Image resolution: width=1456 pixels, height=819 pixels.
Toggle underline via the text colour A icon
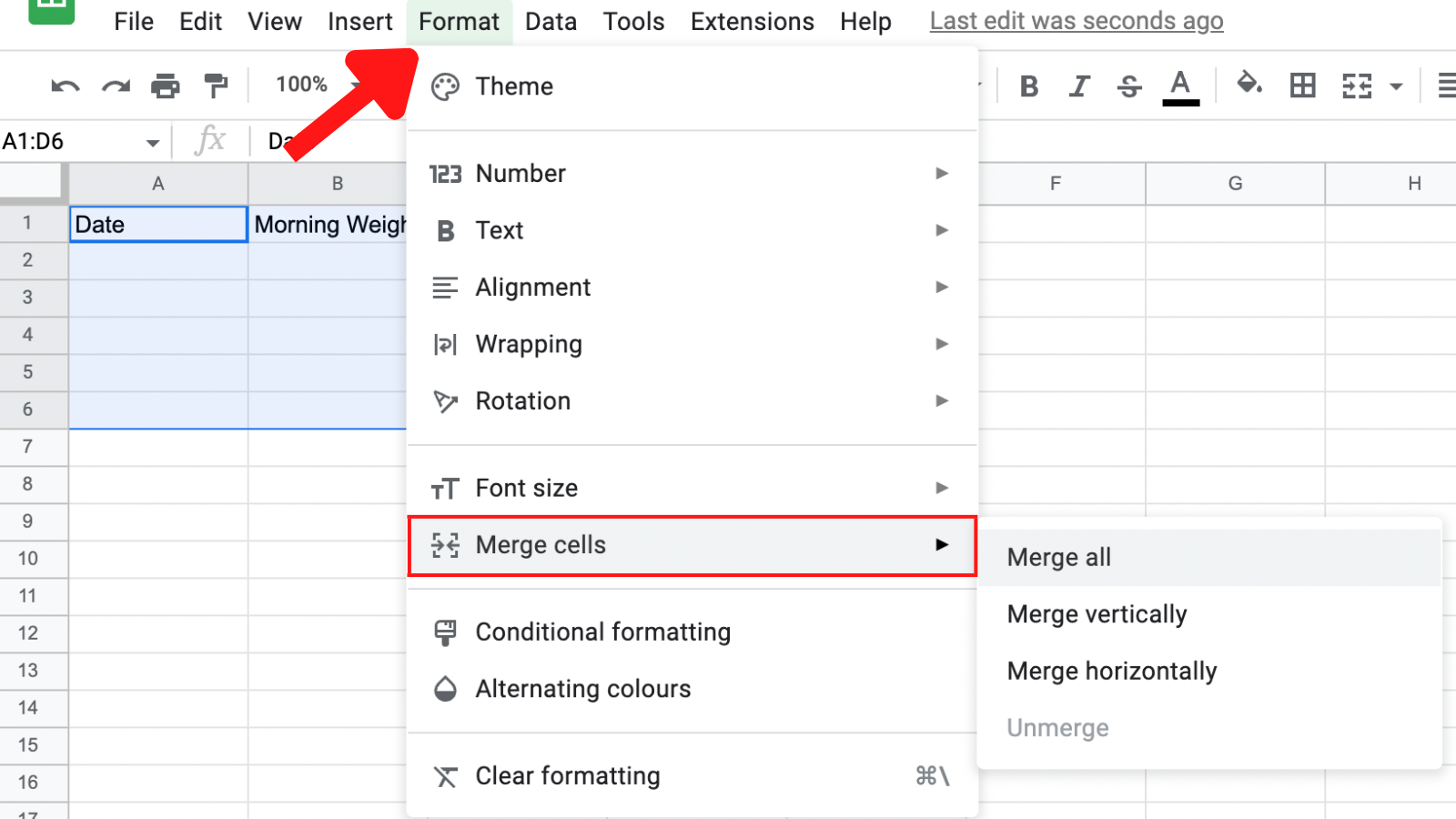click(x=1178, y=85)
